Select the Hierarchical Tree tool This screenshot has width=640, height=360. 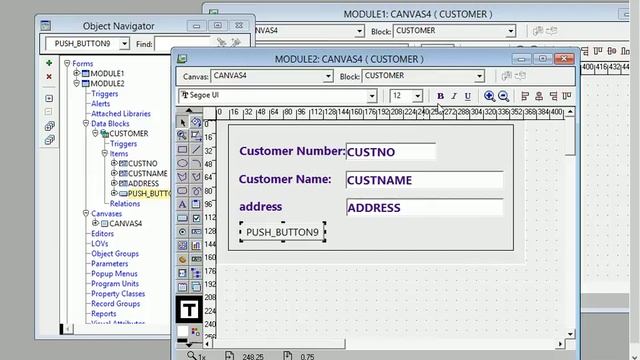196,273
